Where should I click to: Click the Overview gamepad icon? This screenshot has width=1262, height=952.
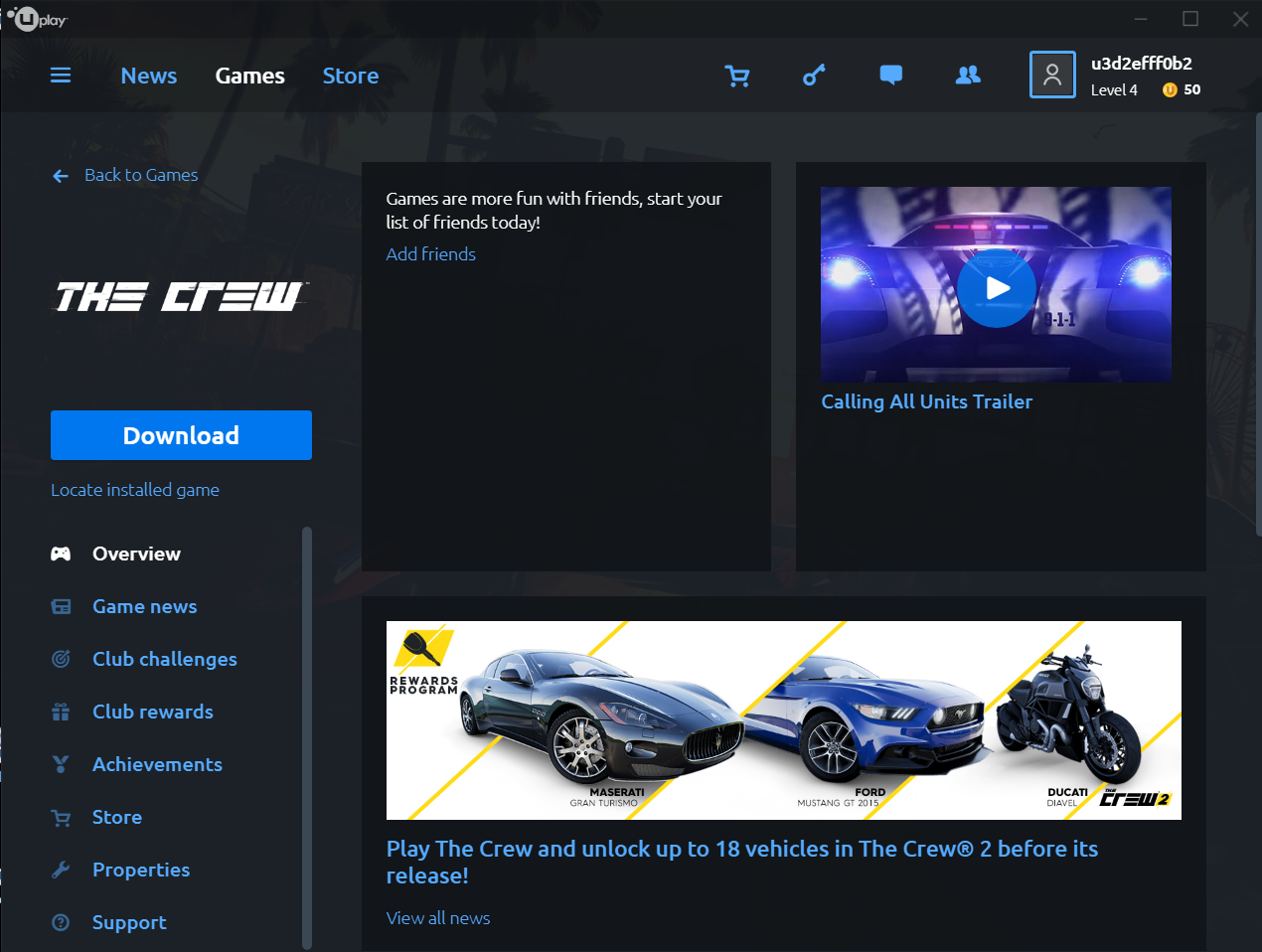61,554
